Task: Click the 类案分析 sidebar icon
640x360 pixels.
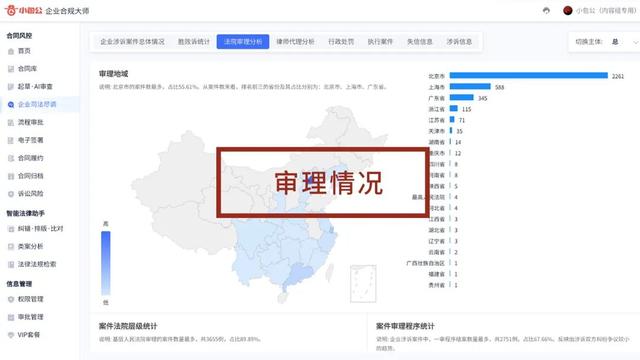Action: 11,247
